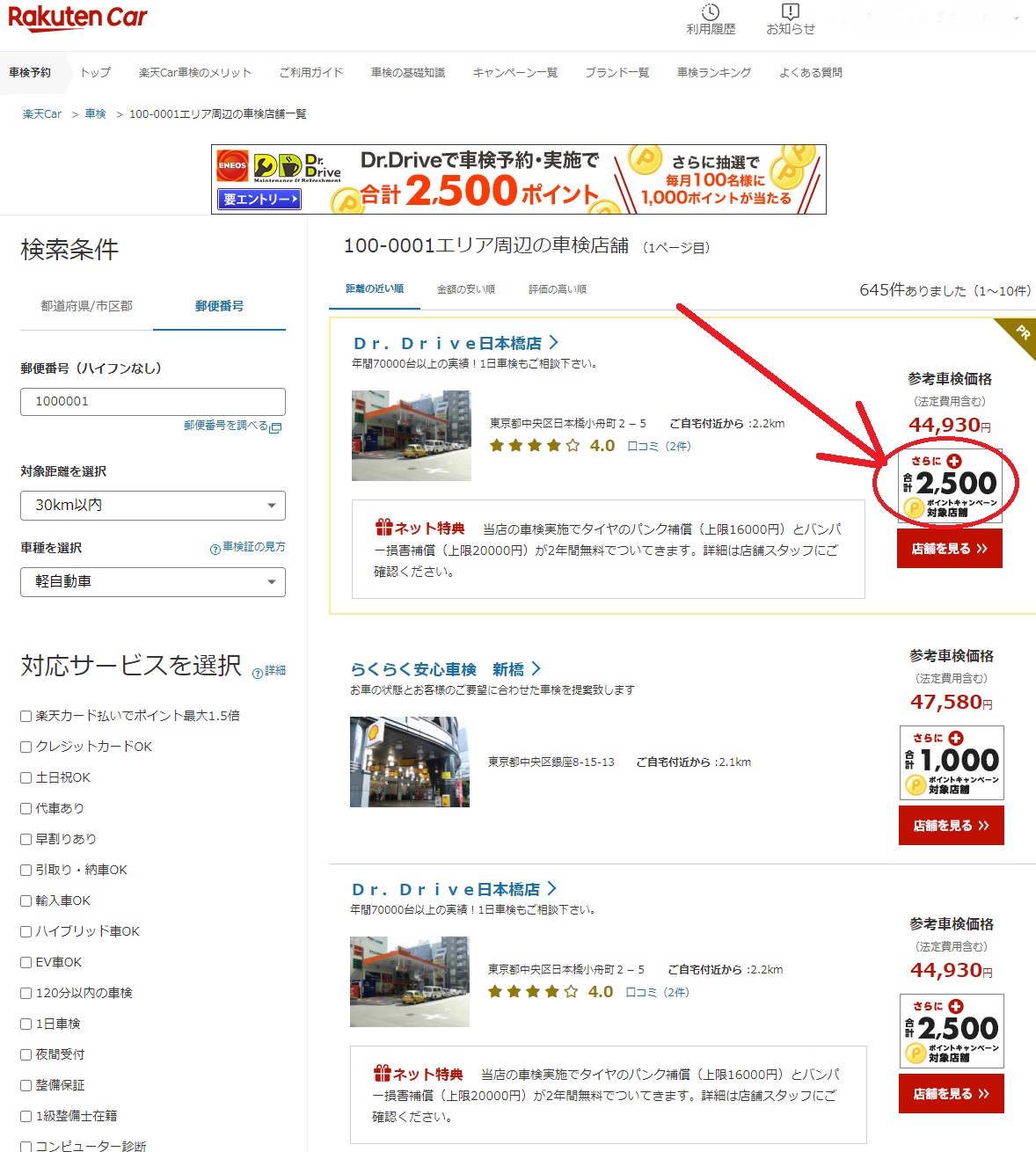Enable the 土日祝OK checkbox

click(26, 777)
